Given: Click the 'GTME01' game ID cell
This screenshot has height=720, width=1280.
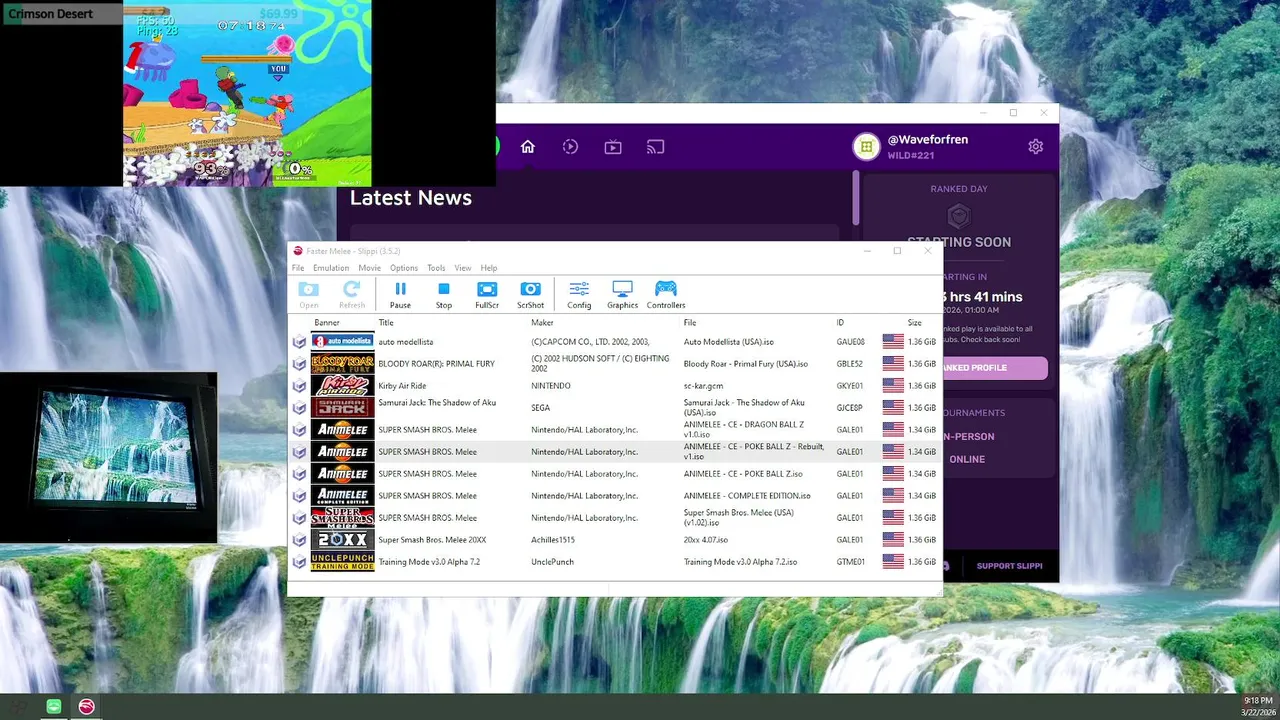Looking at the screenshot, I should [851, 562].
